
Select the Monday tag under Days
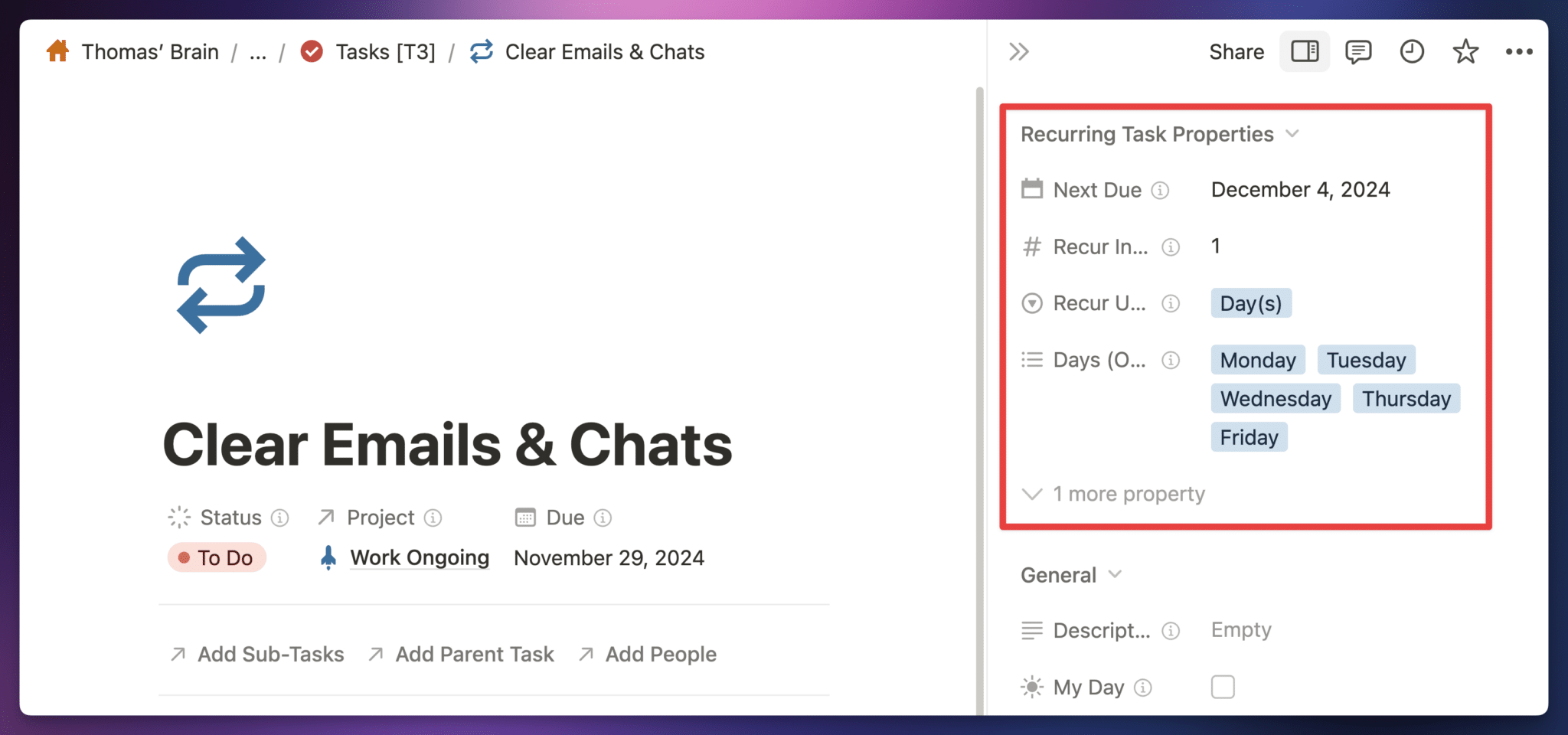point(1257,359)
